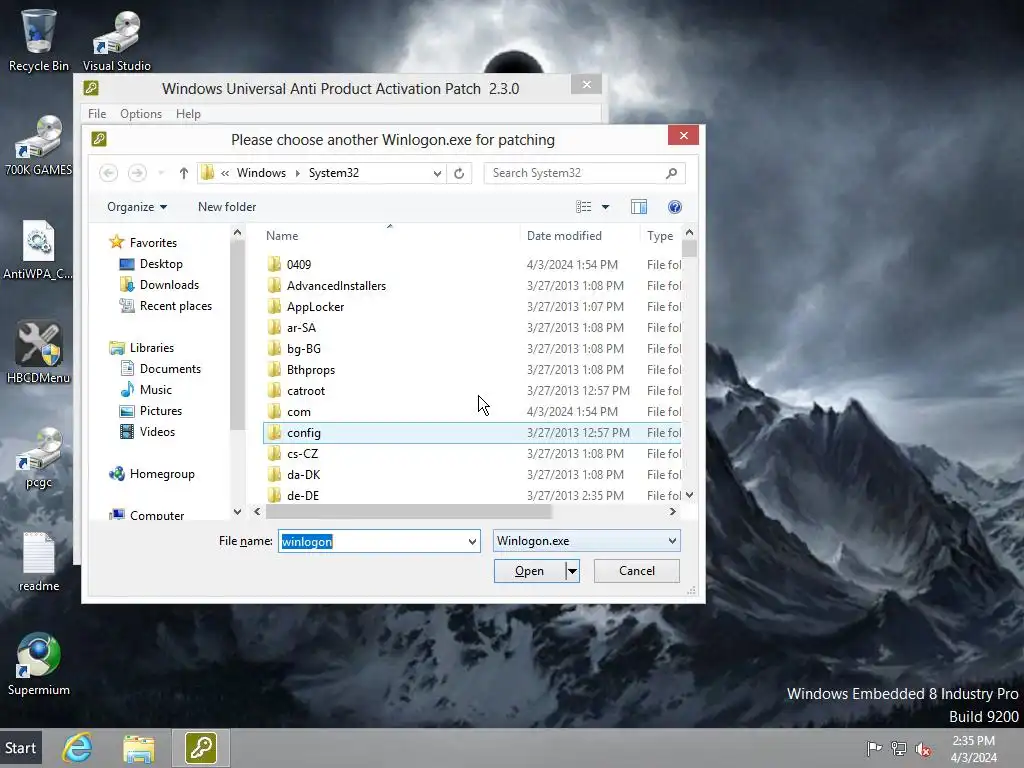Select the readme file on desktop

(39, 562)
